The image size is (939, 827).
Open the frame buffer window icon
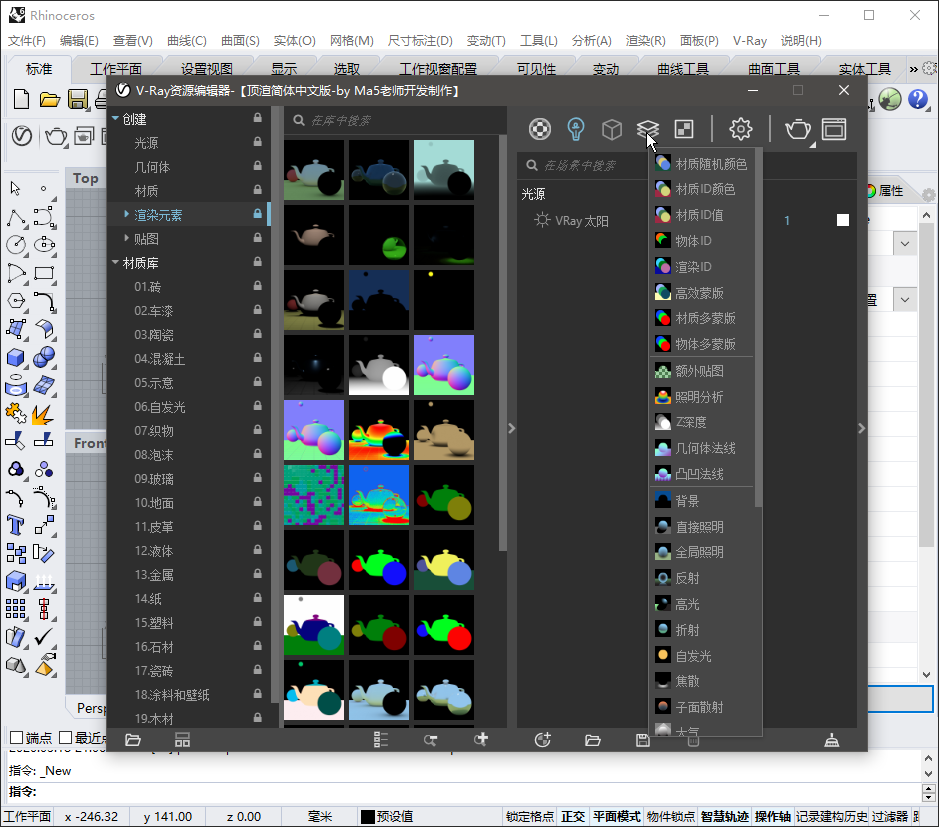834,129
